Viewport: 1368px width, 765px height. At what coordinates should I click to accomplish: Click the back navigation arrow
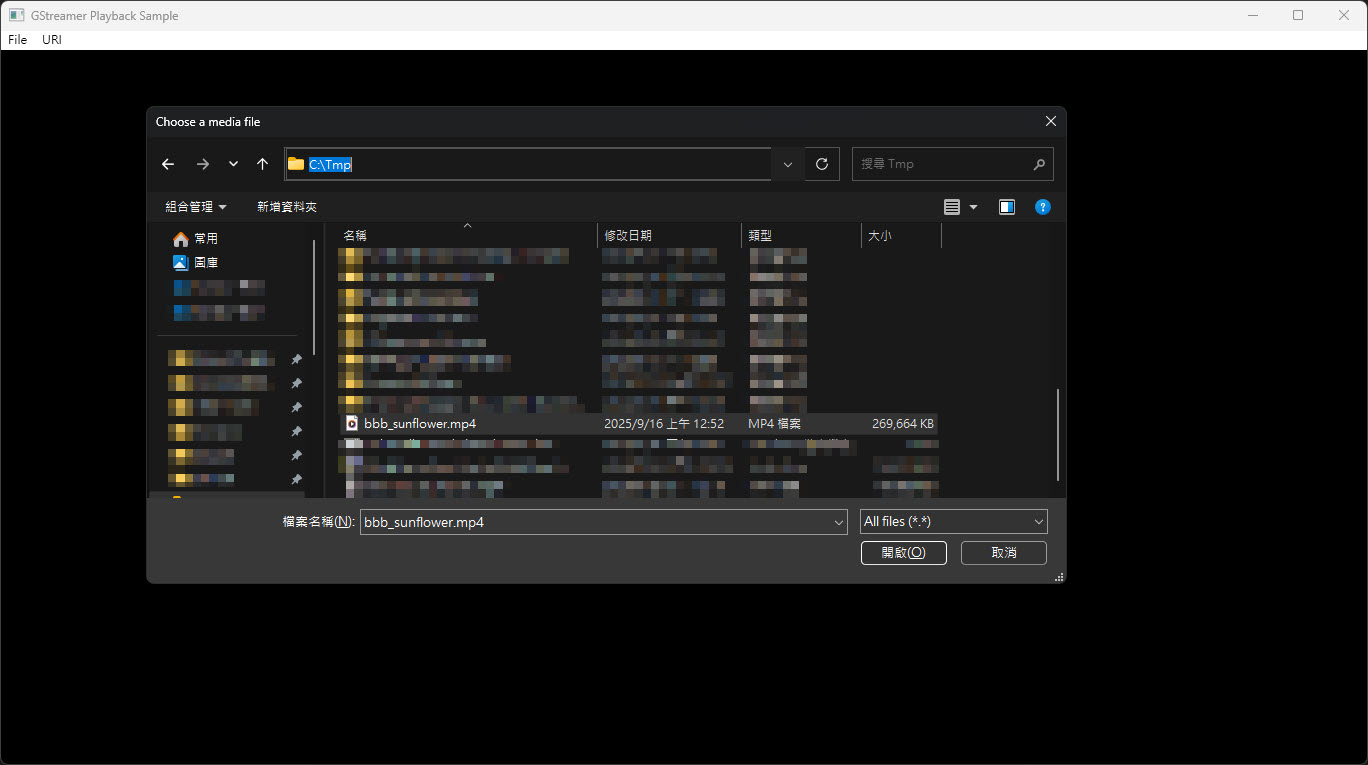168,164
